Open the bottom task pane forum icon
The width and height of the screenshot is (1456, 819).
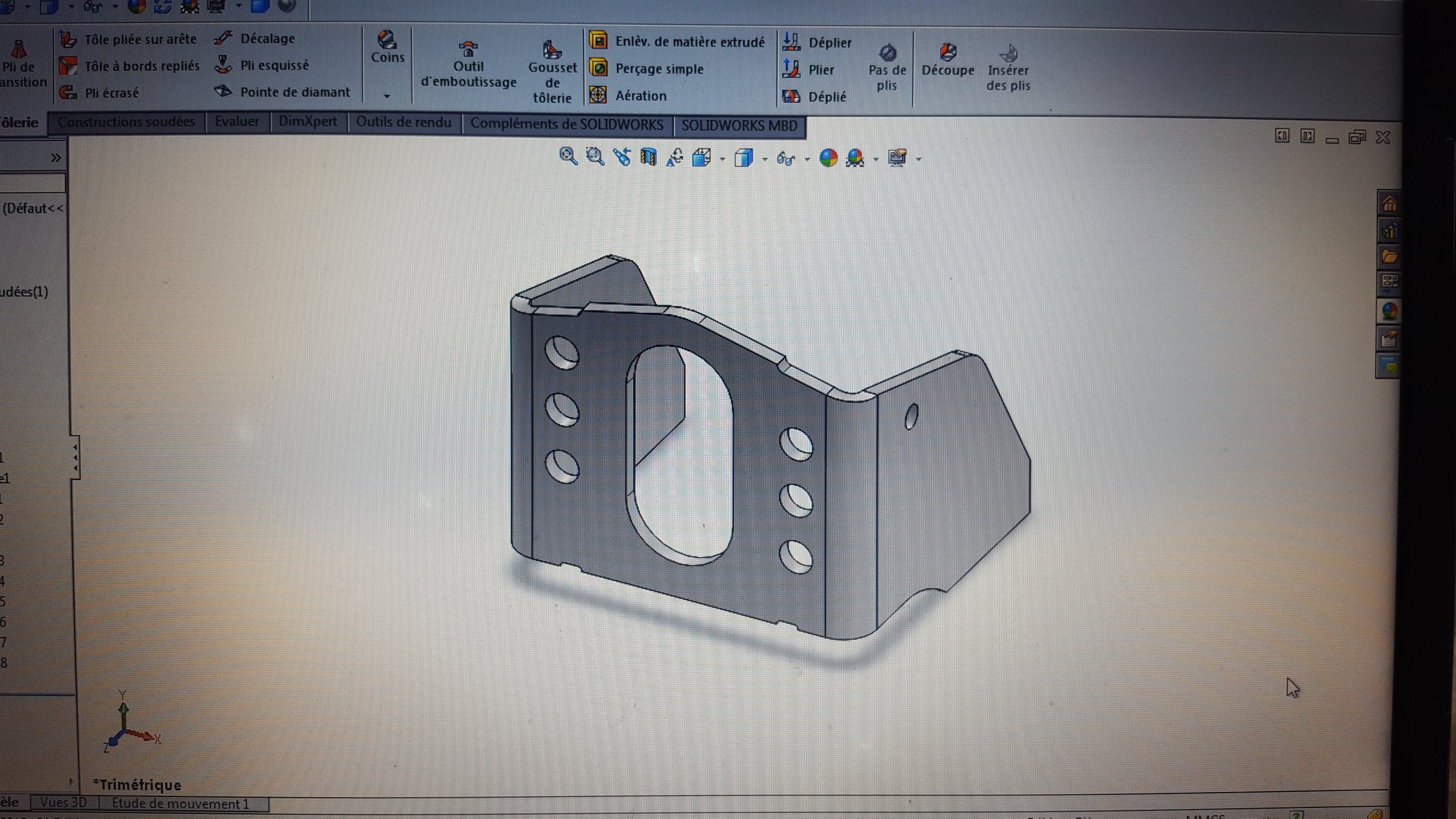1389,365
